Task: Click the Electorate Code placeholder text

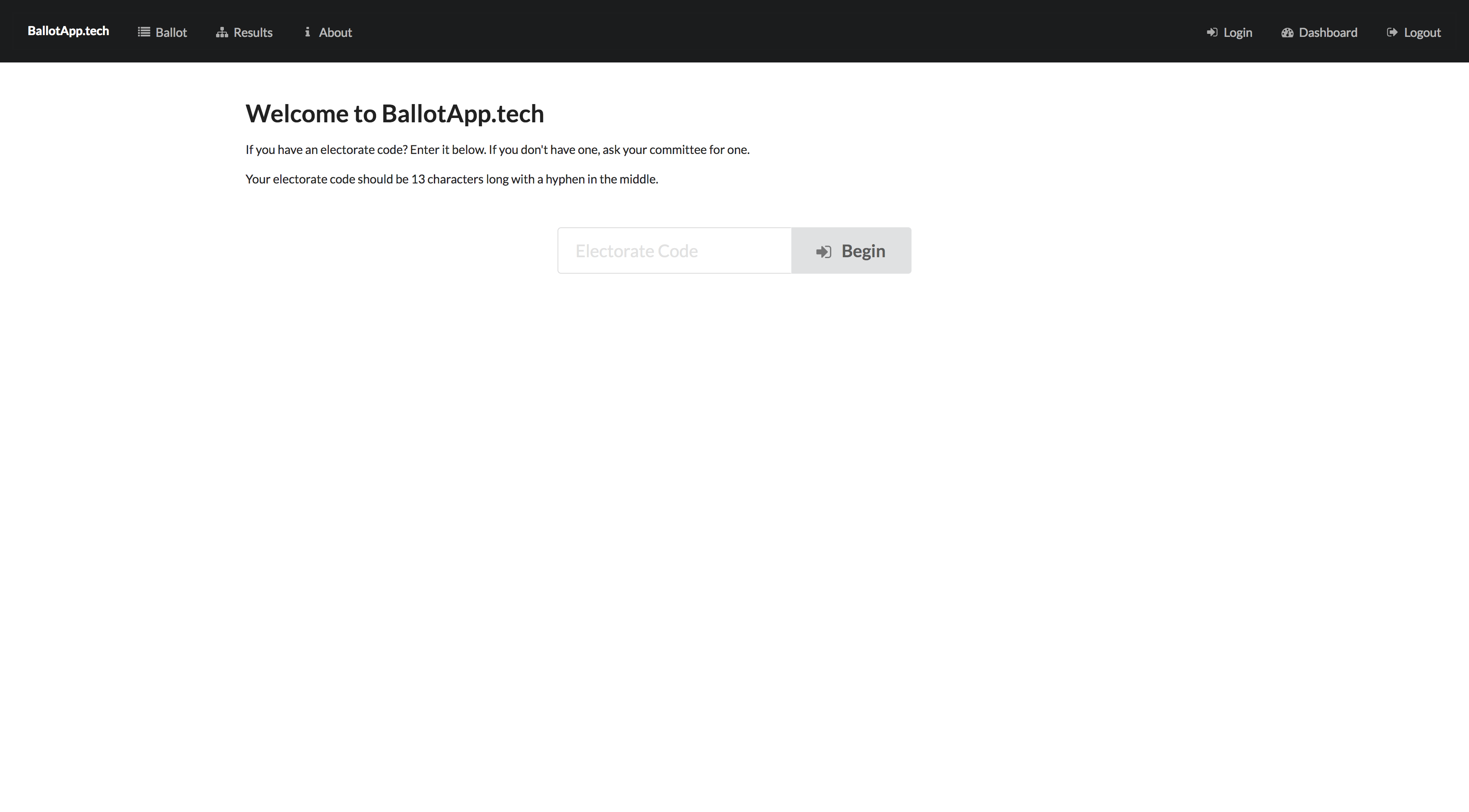Action: point(636,251)
